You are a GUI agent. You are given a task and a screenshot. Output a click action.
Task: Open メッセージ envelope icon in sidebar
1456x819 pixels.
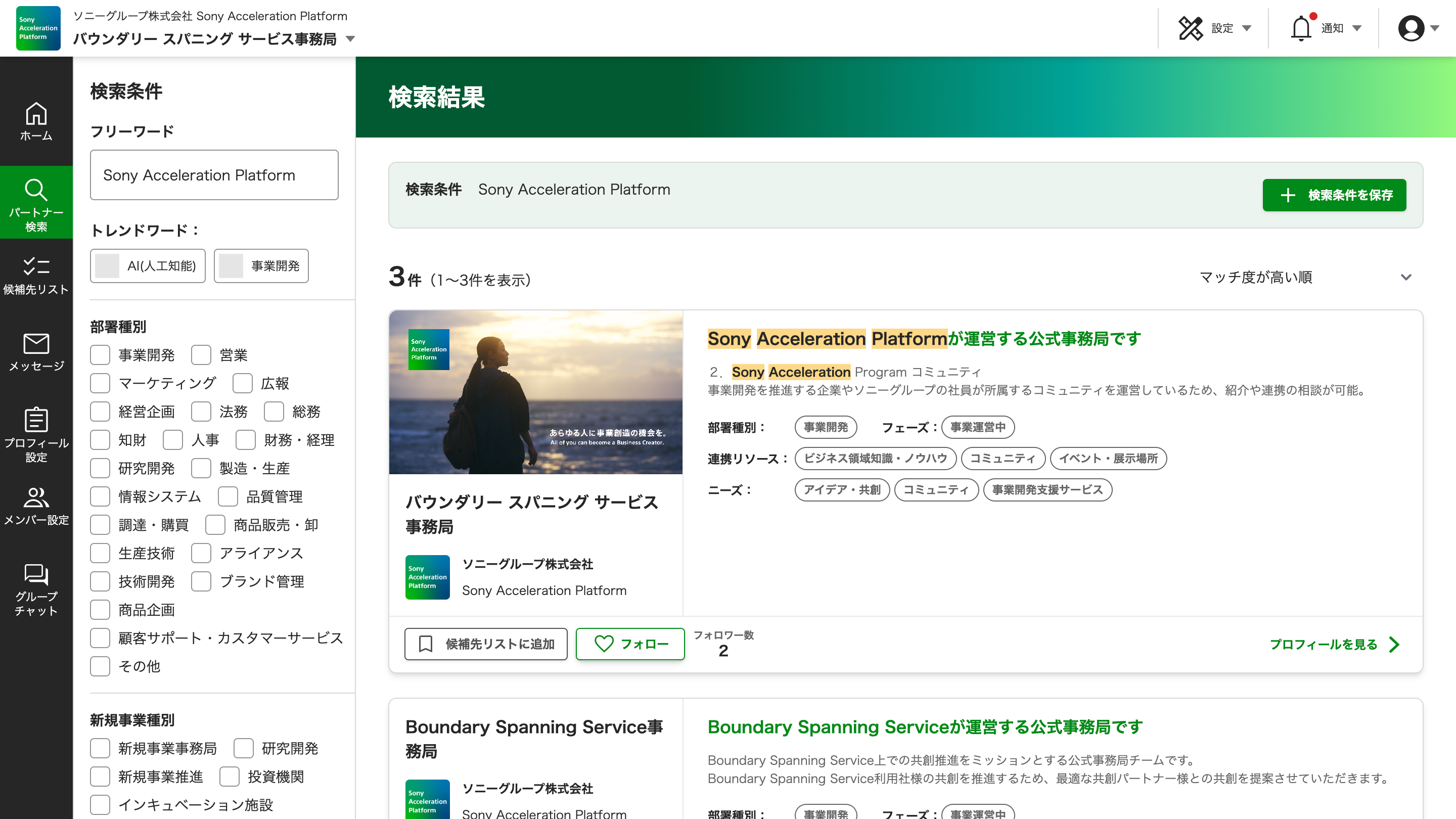pos(36,344)
